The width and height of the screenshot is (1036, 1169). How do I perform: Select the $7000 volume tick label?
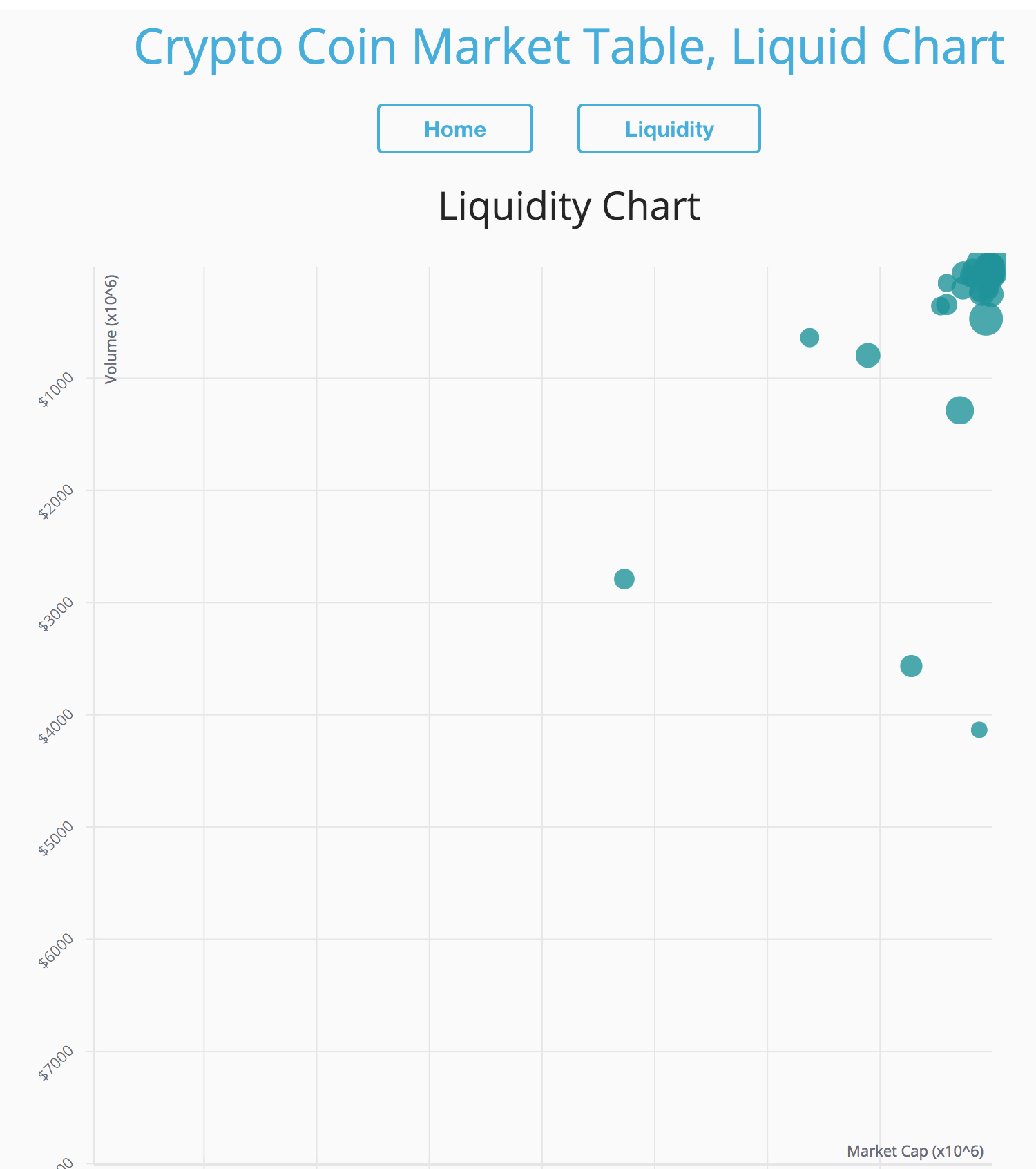(x=55, y=1063)
